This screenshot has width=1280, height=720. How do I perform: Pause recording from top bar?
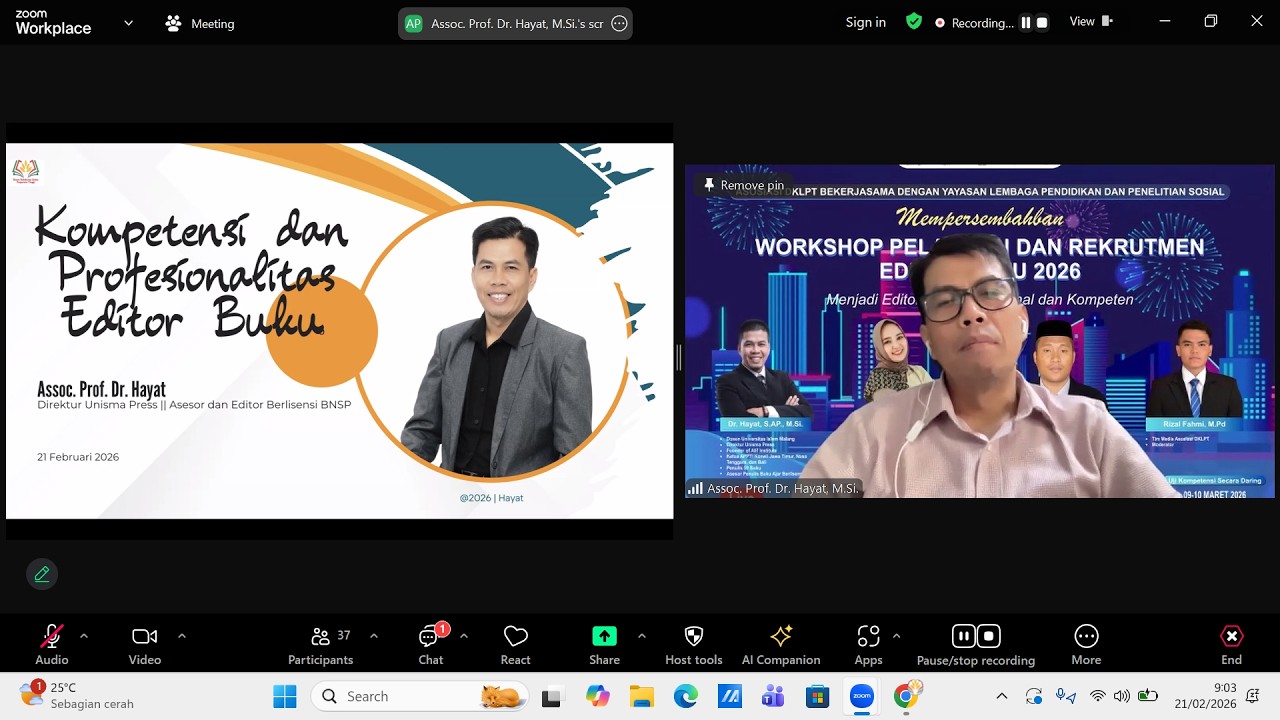click(x=1026, y=22)
